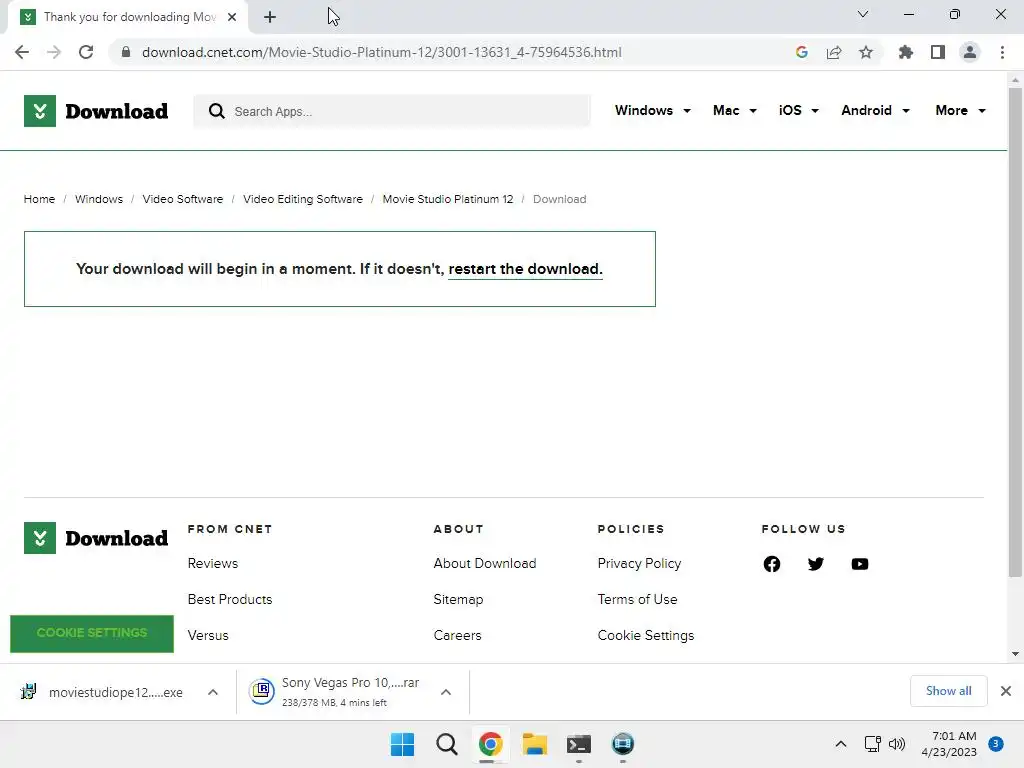Open the YouTube icon
This screenshot has width=1024, height=768.
click(x=860, y=564)
